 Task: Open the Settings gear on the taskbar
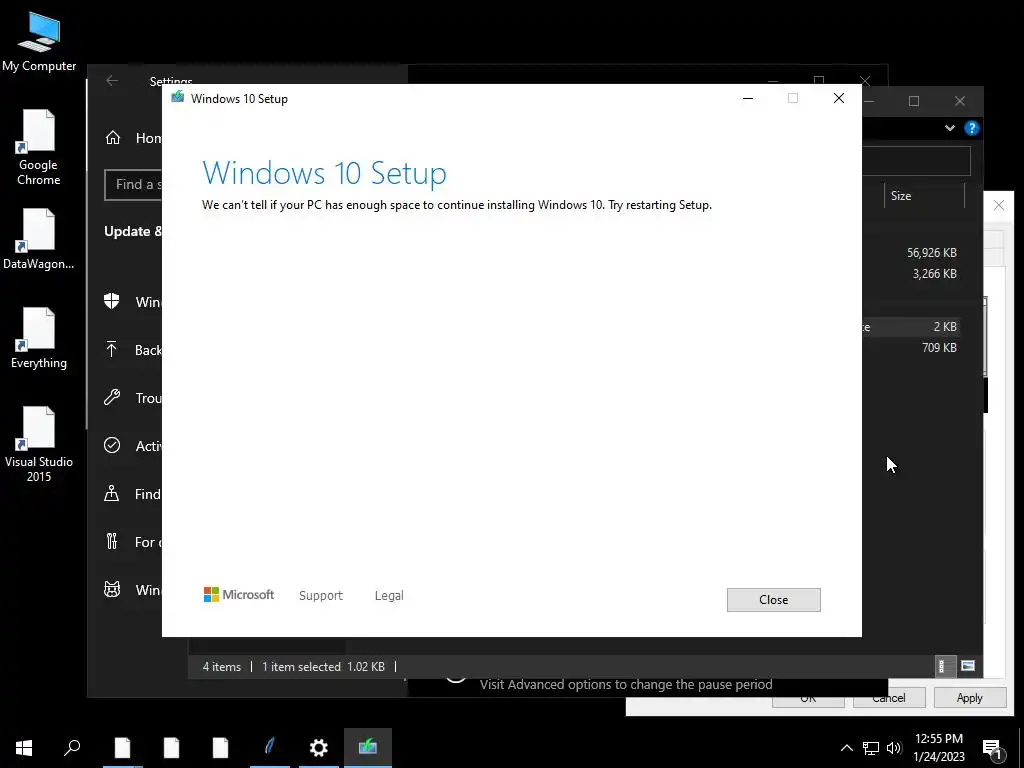click(x=319, y=748)
